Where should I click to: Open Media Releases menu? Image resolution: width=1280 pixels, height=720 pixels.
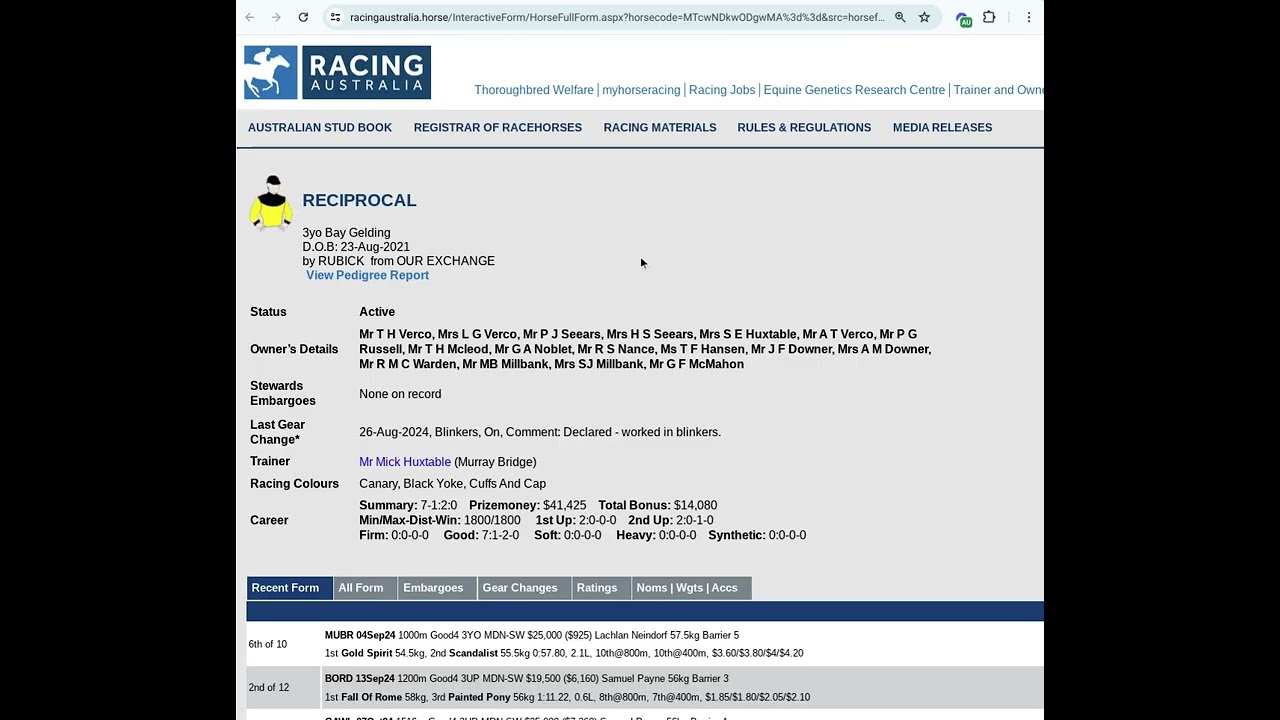click(x=942, y=127)
